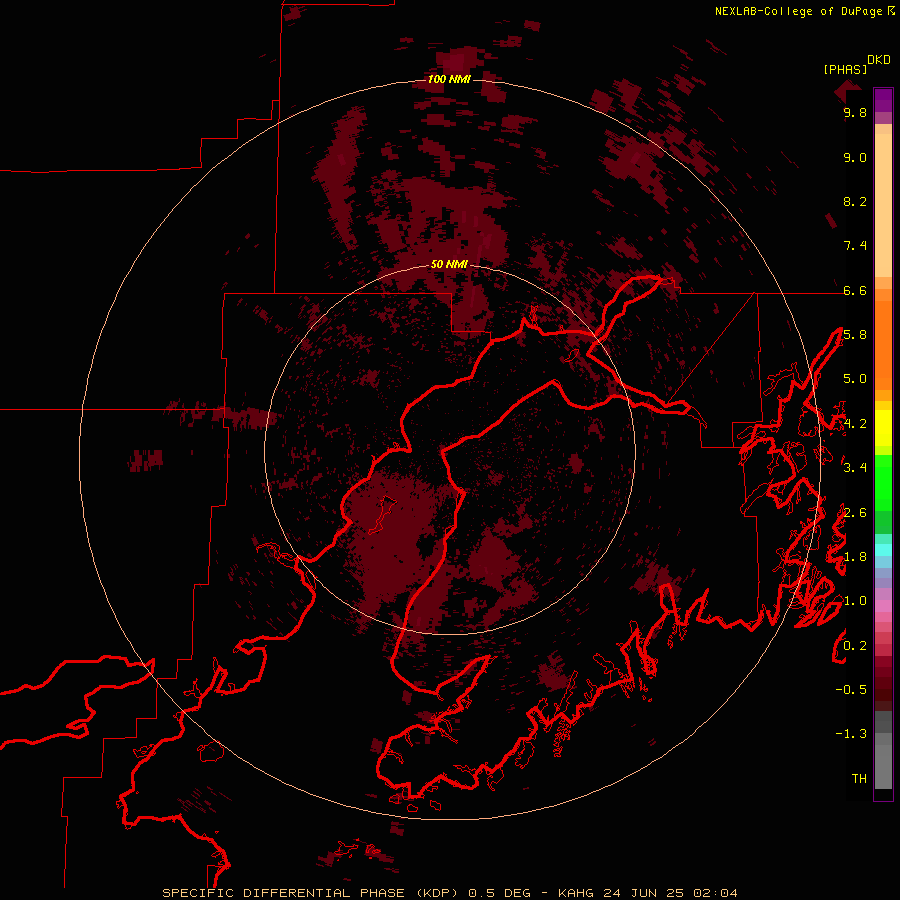900x900 pixels.
Task: Click the "KAHG" station ID in the caption
Action: [x=577, y=893]
